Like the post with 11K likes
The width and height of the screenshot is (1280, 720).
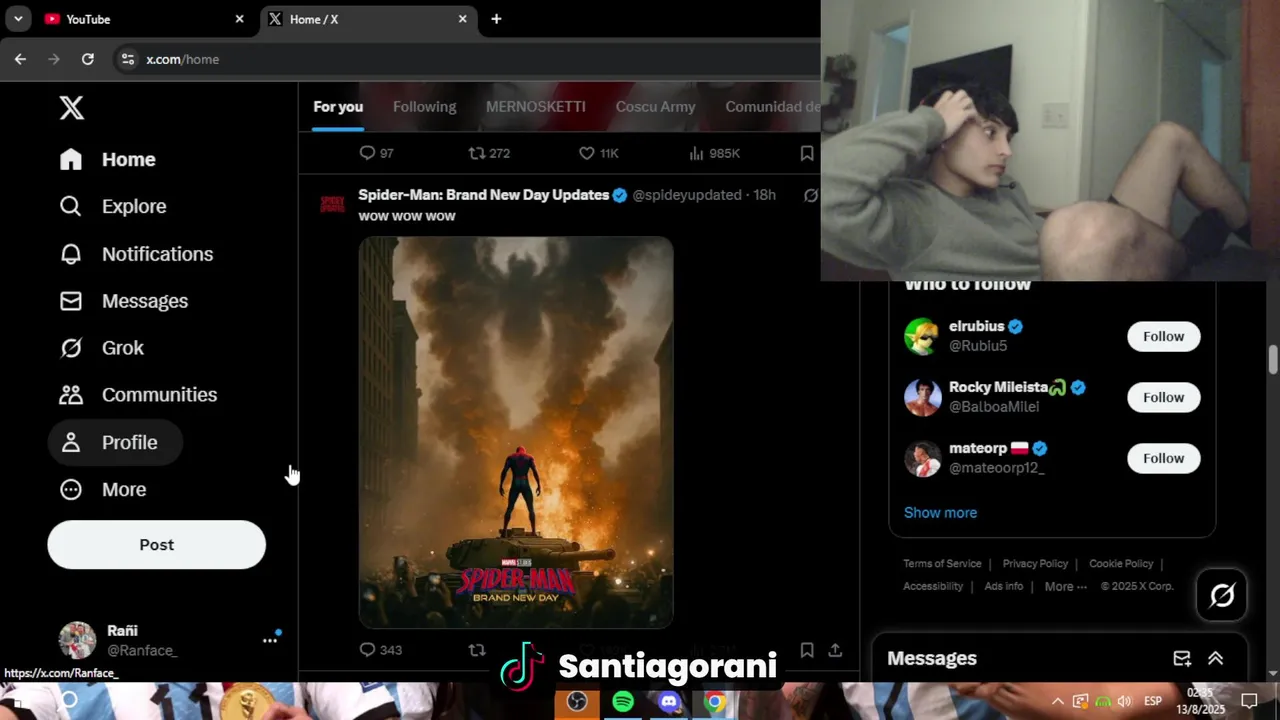(x=599, y=153)
